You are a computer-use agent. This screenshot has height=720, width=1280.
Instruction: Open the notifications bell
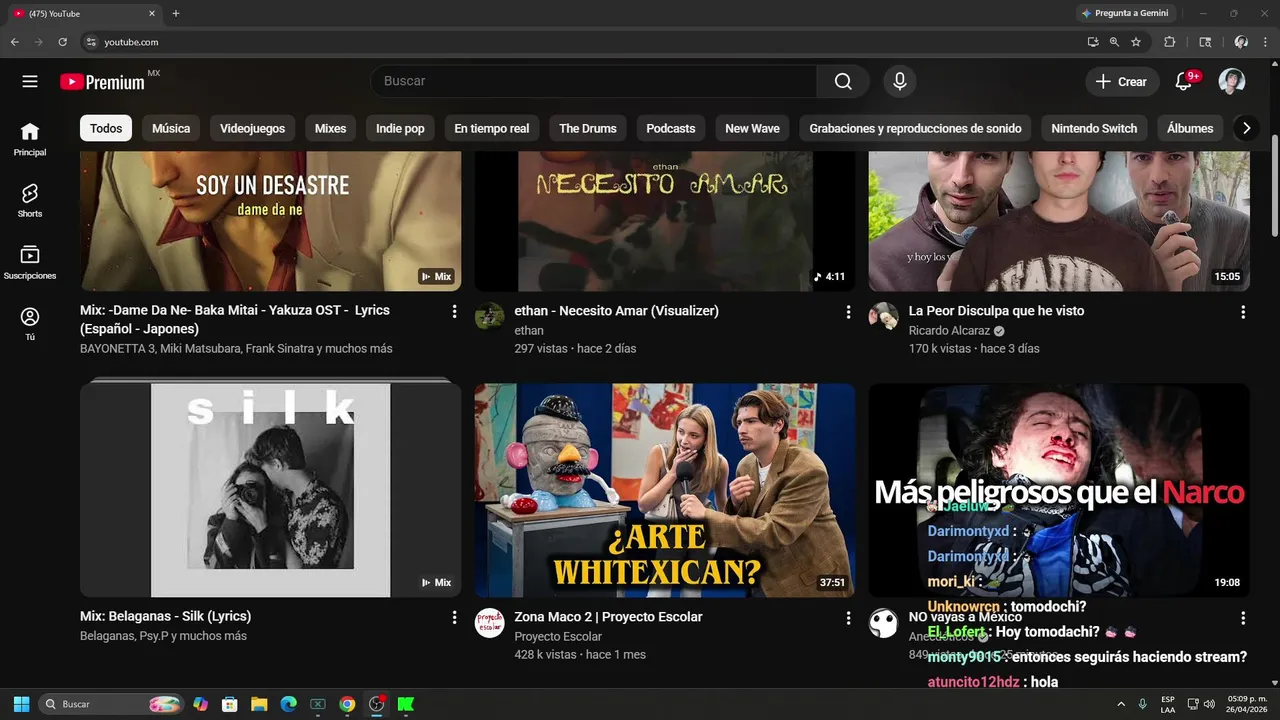1184,81
